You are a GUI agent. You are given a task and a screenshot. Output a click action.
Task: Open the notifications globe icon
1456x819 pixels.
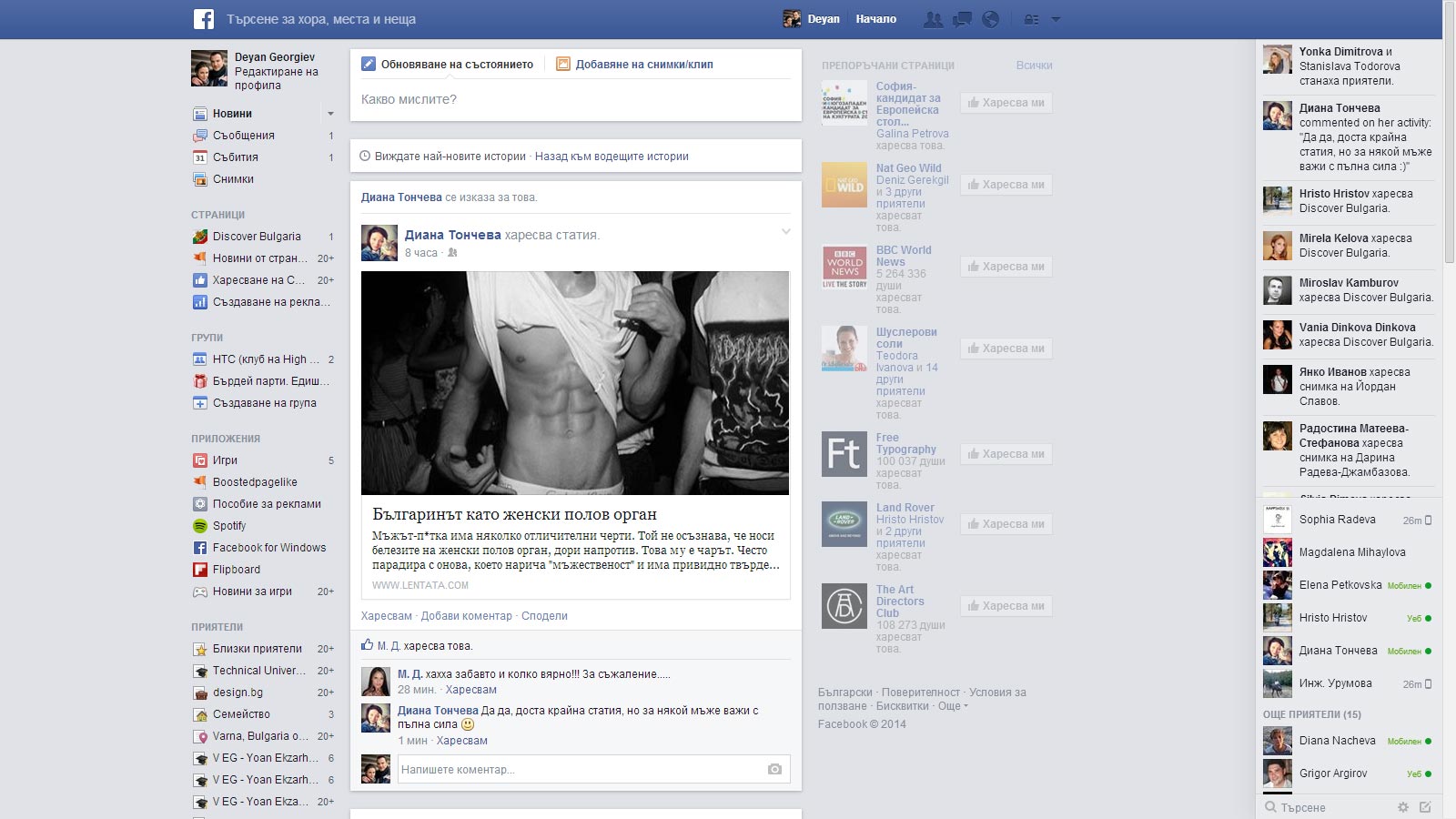click(990, 17)
